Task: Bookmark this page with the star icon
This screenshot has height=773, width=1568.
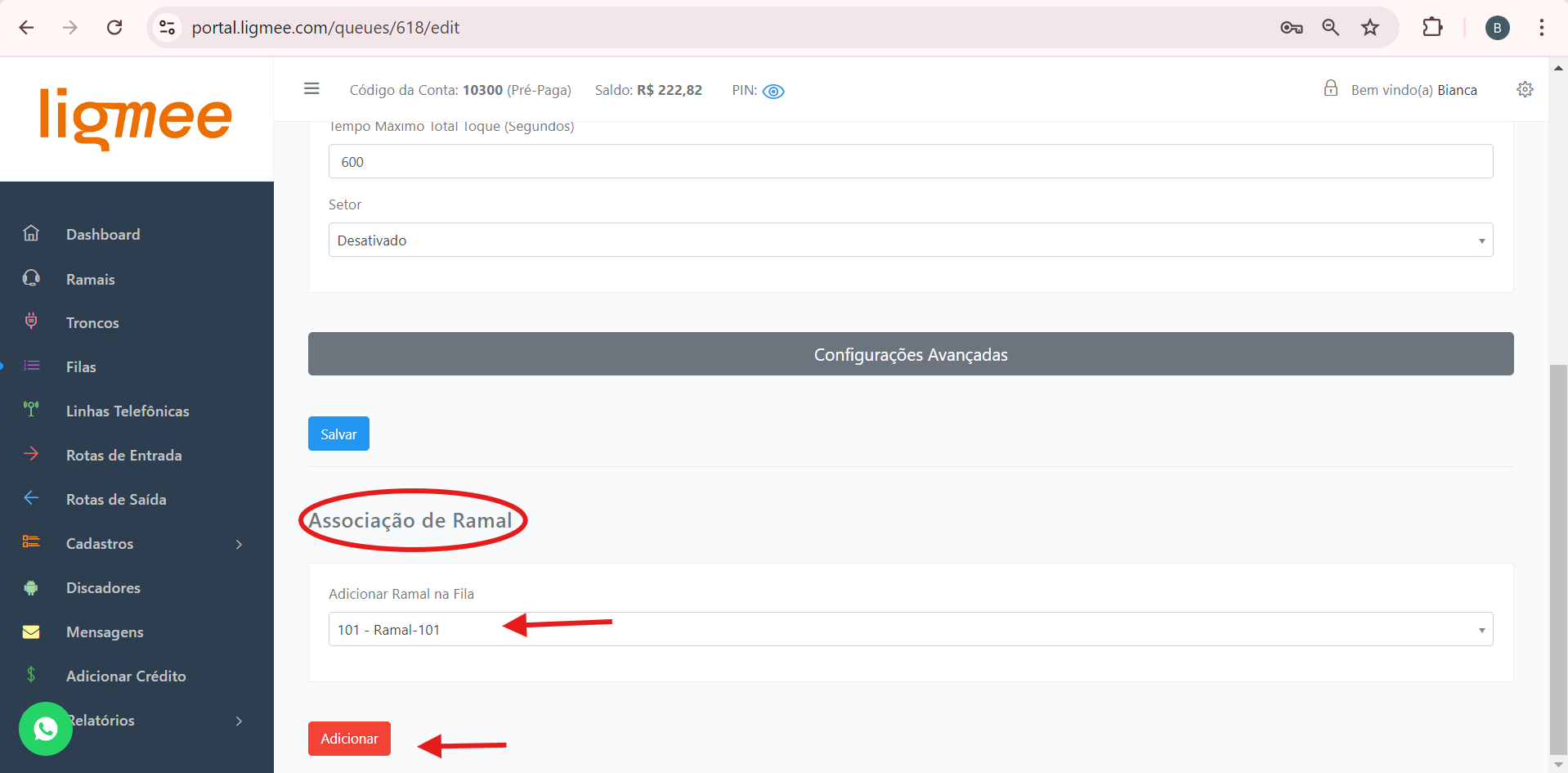Action: (1369, 28)
